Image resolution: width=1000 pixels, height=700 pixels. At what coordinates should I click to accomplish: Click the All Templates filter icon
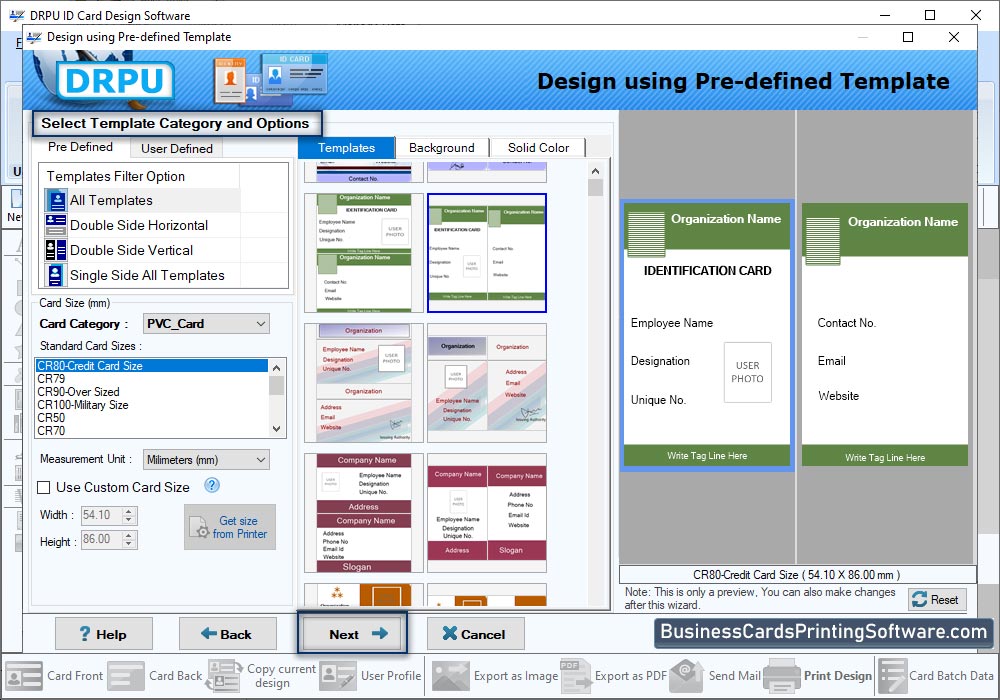point(56,200)
